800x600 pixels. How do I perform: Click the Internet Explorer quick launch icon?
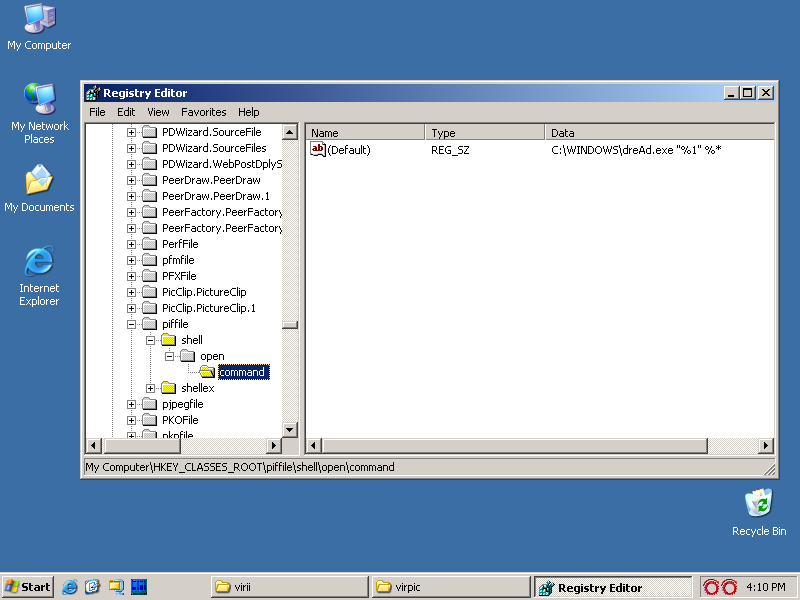[x=71, y=587]
